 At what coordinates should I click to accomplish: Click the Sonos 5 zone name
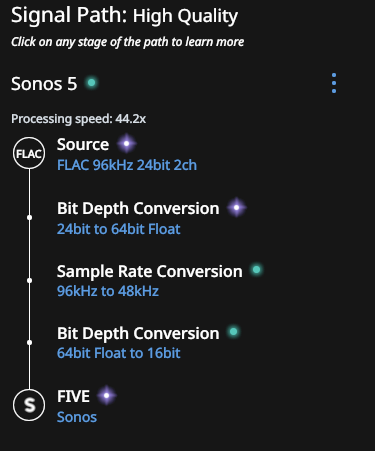click(44, 84)
